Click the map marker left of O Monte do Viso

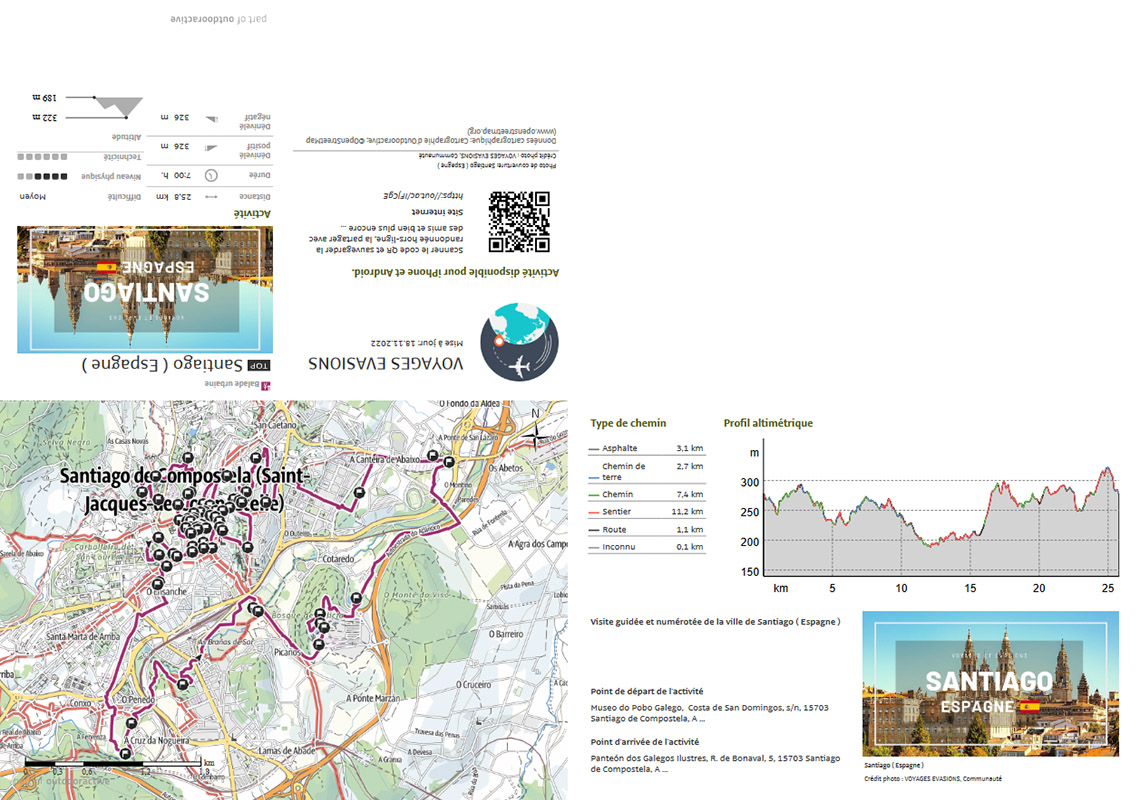point(356,598)
